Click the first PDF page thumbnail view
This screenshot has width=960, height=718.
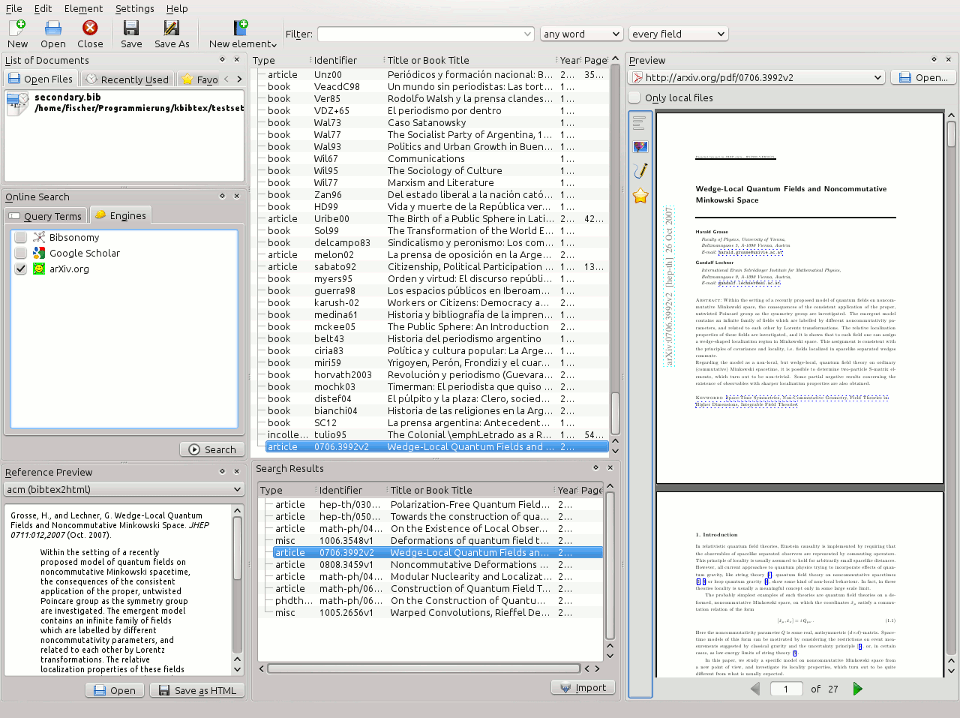(800, 298)
